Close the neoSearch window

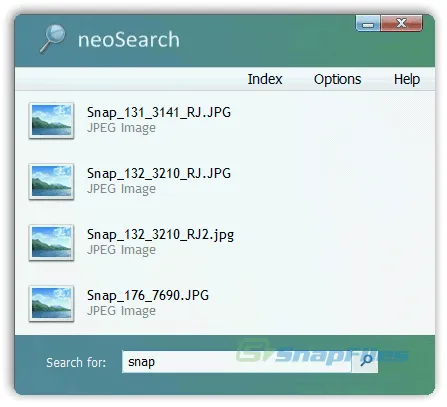point(401,23)
